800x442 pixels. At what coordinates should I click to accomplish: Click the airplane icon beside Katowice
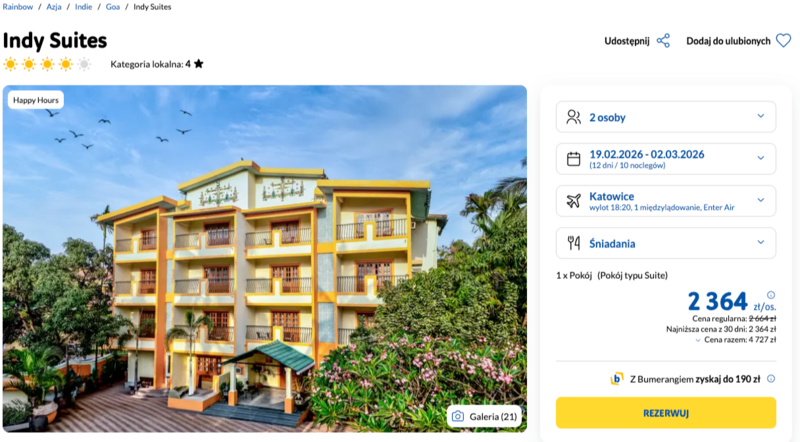coord(573,201)
